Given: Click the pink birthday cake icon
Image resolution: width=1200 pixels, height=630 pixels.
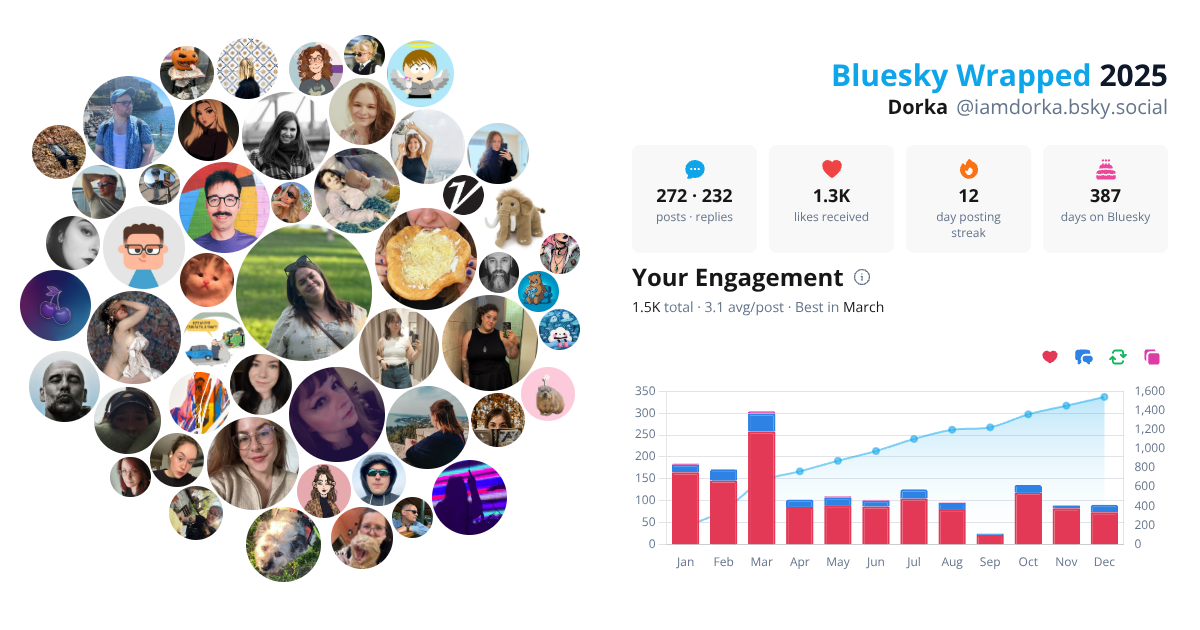Looking at the screenshot, I should (x=1105, y=168).
